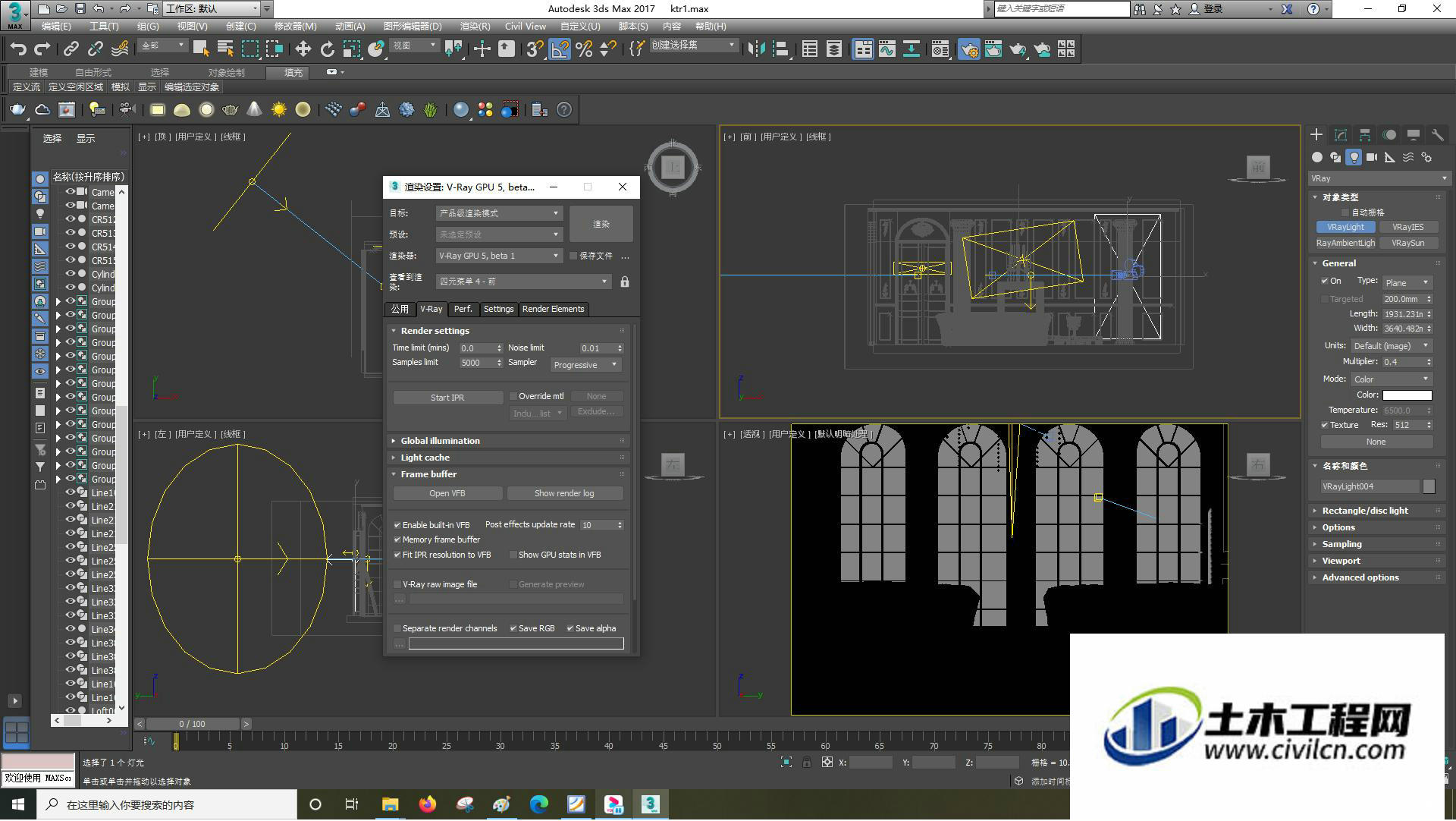Toggle Memory frame buffer checkbox
The height and width of the screenshot is (821, 1456).
[397, 540]
